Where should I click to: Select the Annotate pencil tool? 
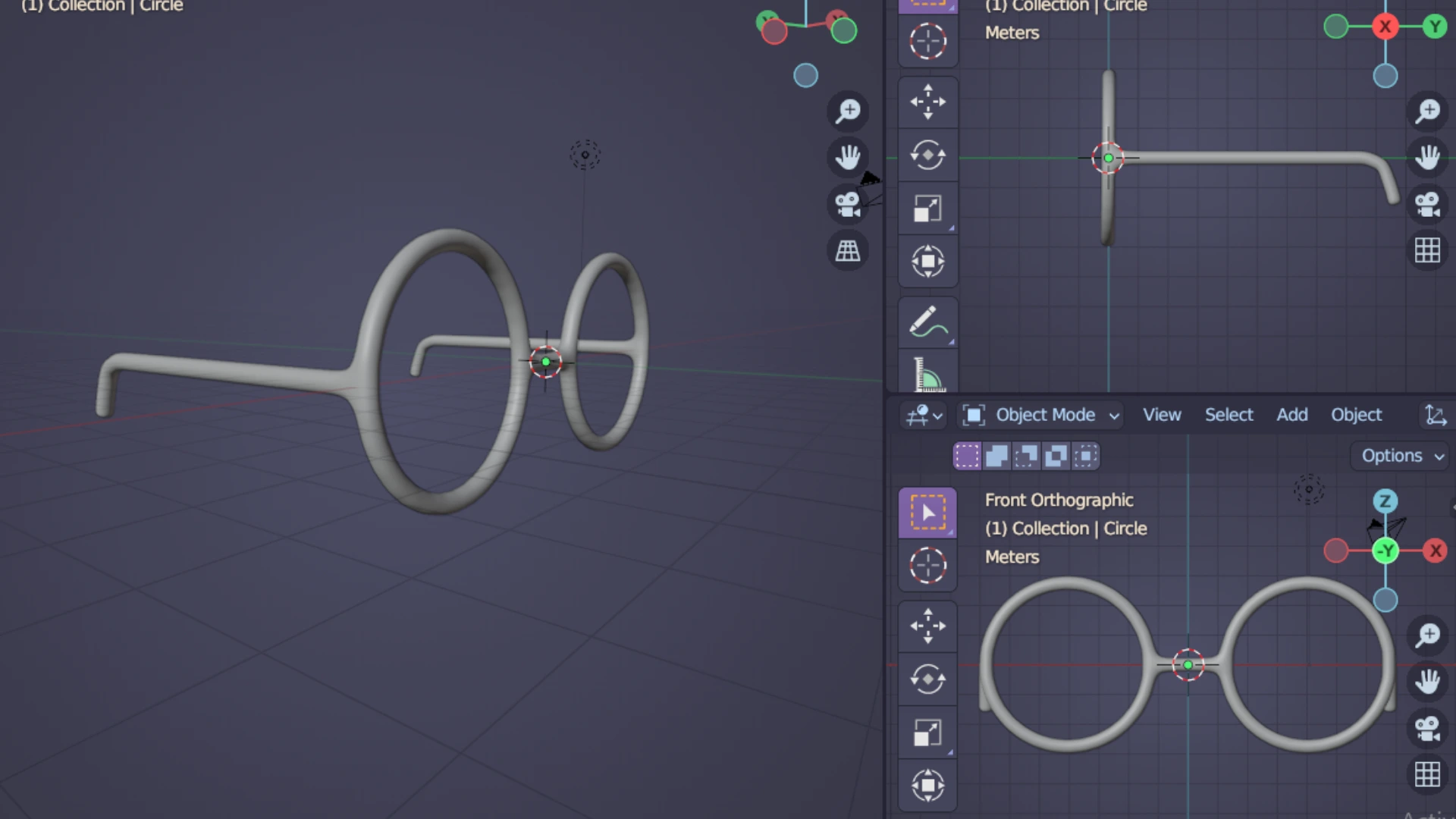pyautogui.click(x=927, y=322)
